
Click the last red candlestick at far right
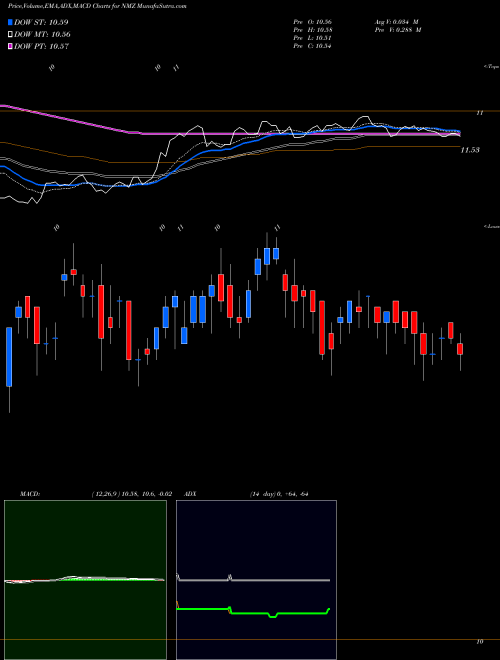coord(460,349)
